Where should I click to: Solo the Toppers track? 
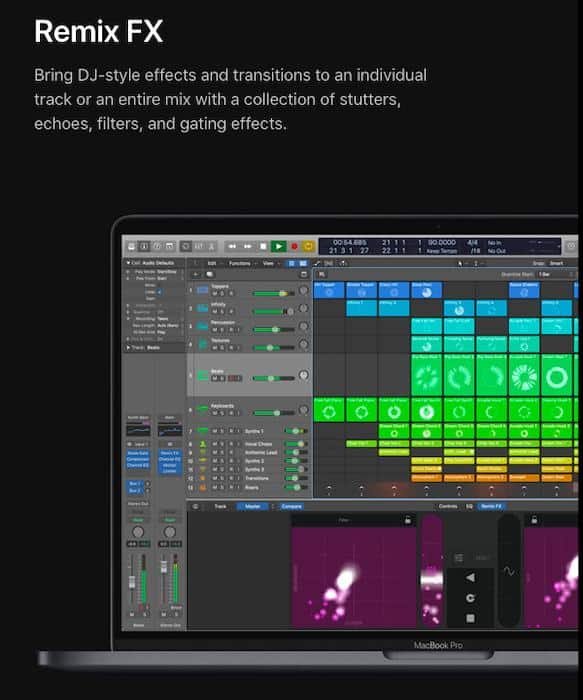(222, 294)
